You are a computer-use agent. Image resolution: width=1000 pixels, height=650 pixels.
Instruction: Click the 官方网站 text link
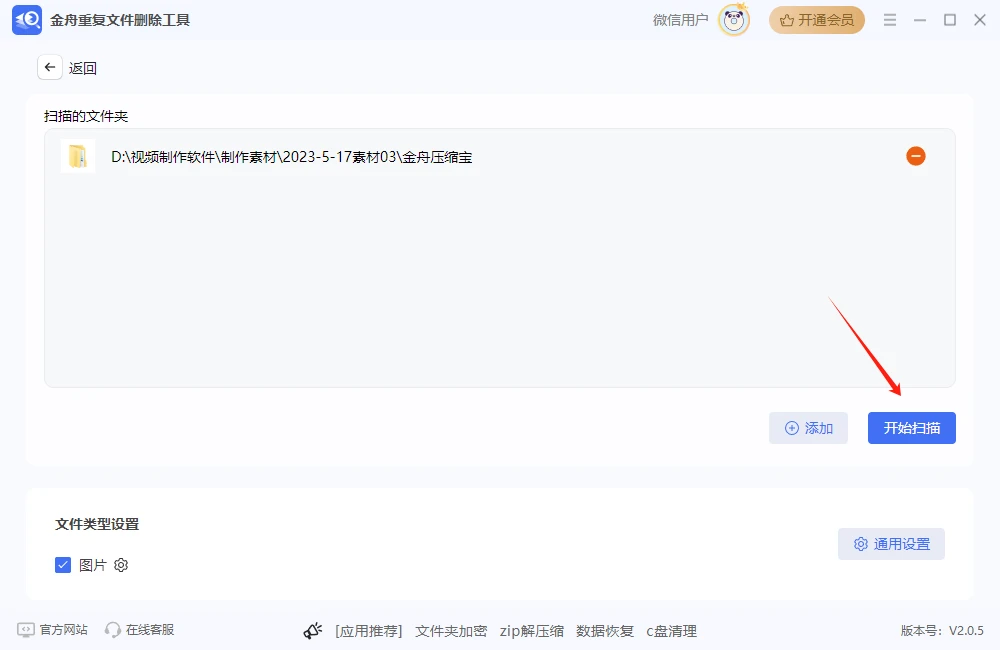[x=64, y=630]
